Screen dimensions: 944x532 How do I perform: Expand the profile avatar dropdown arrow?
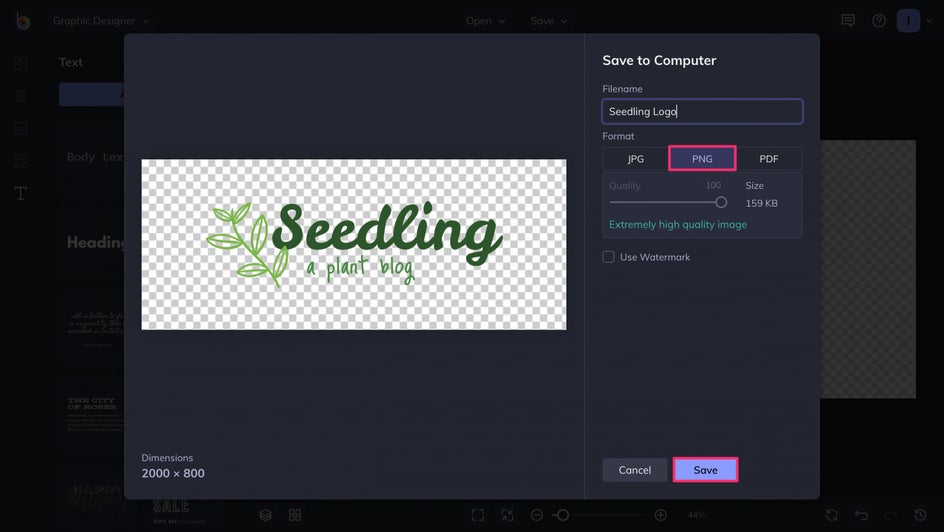(x=929, y=20)
